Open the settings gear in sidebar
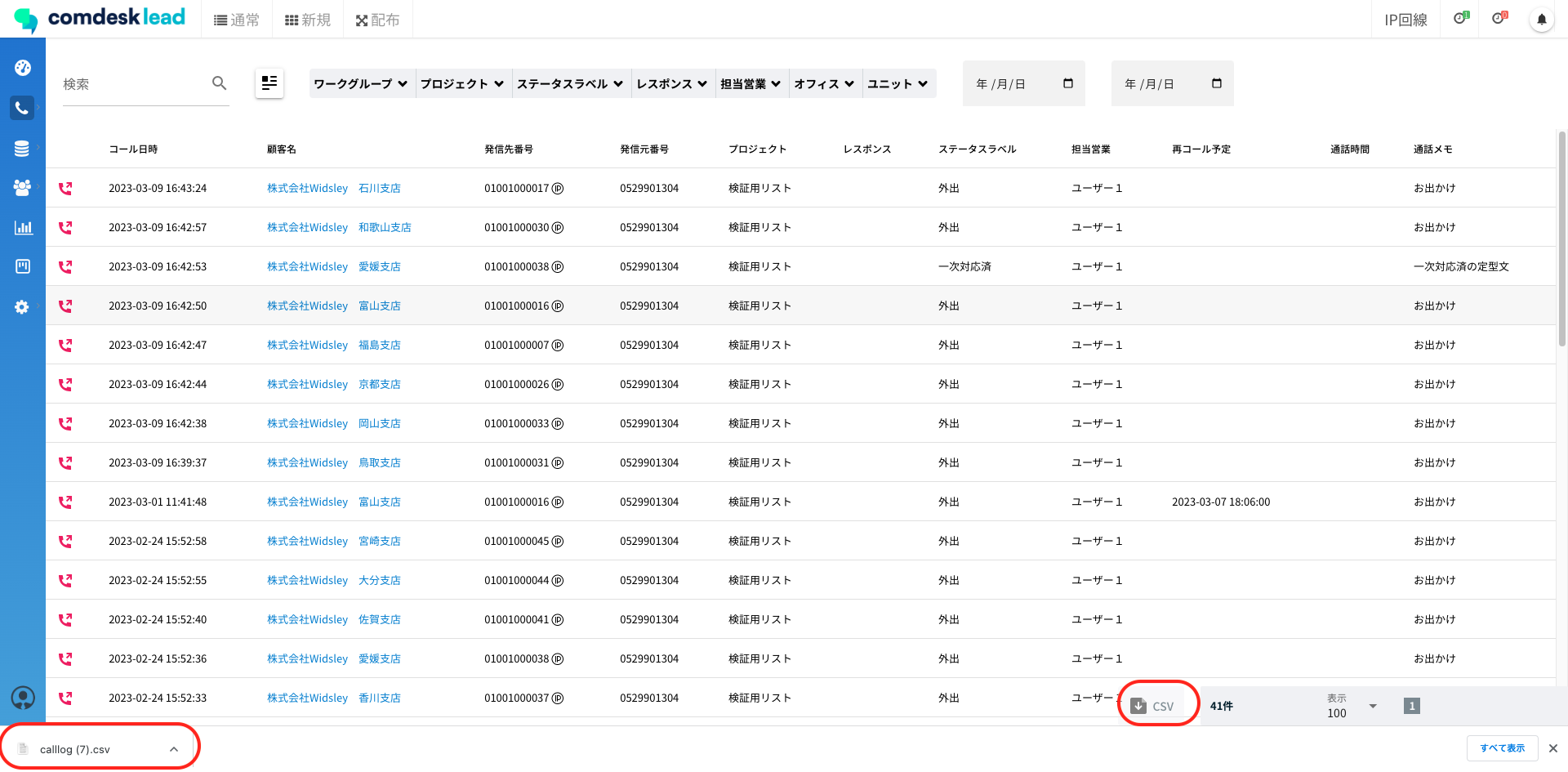The height and width of the screenshot is (772, 1568). tap(22, 307)
